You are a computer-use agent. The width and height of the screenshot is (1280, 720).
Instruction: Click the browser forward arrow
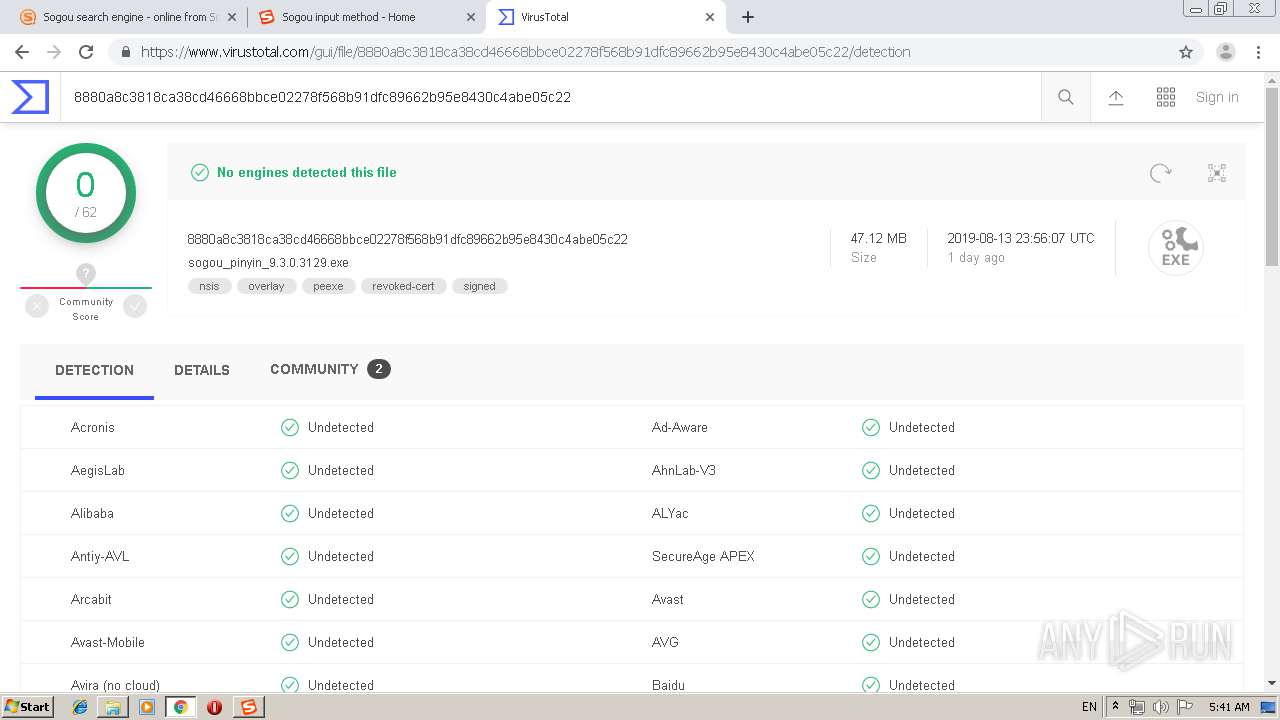pos(54,52)
